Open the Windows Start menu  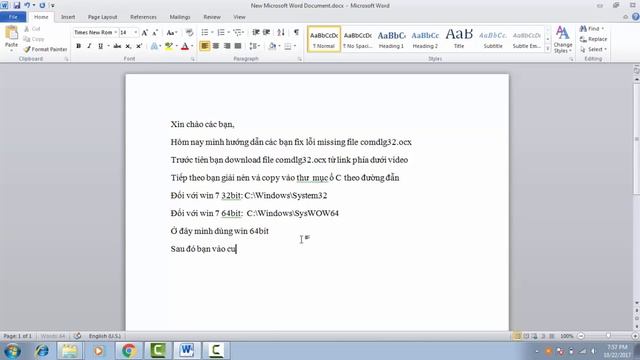click(12, 351)
